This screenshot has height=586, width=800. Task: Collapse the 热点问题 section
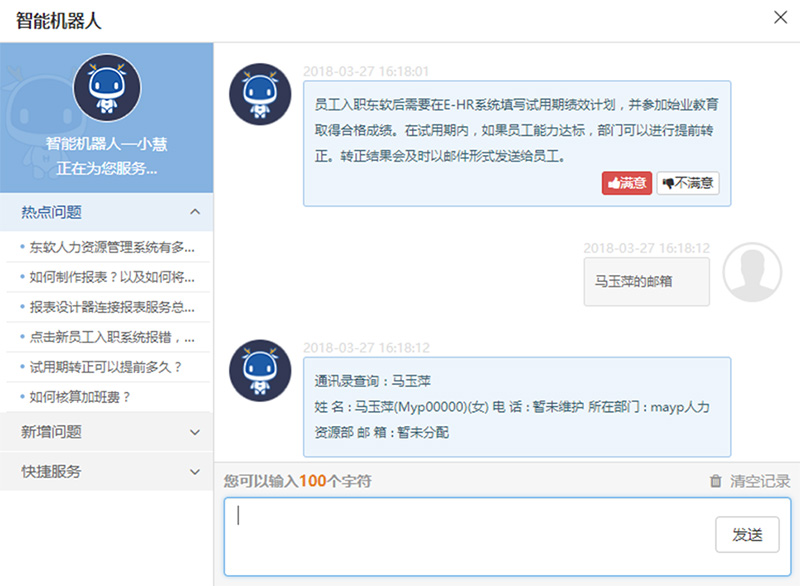pos(106,212)
